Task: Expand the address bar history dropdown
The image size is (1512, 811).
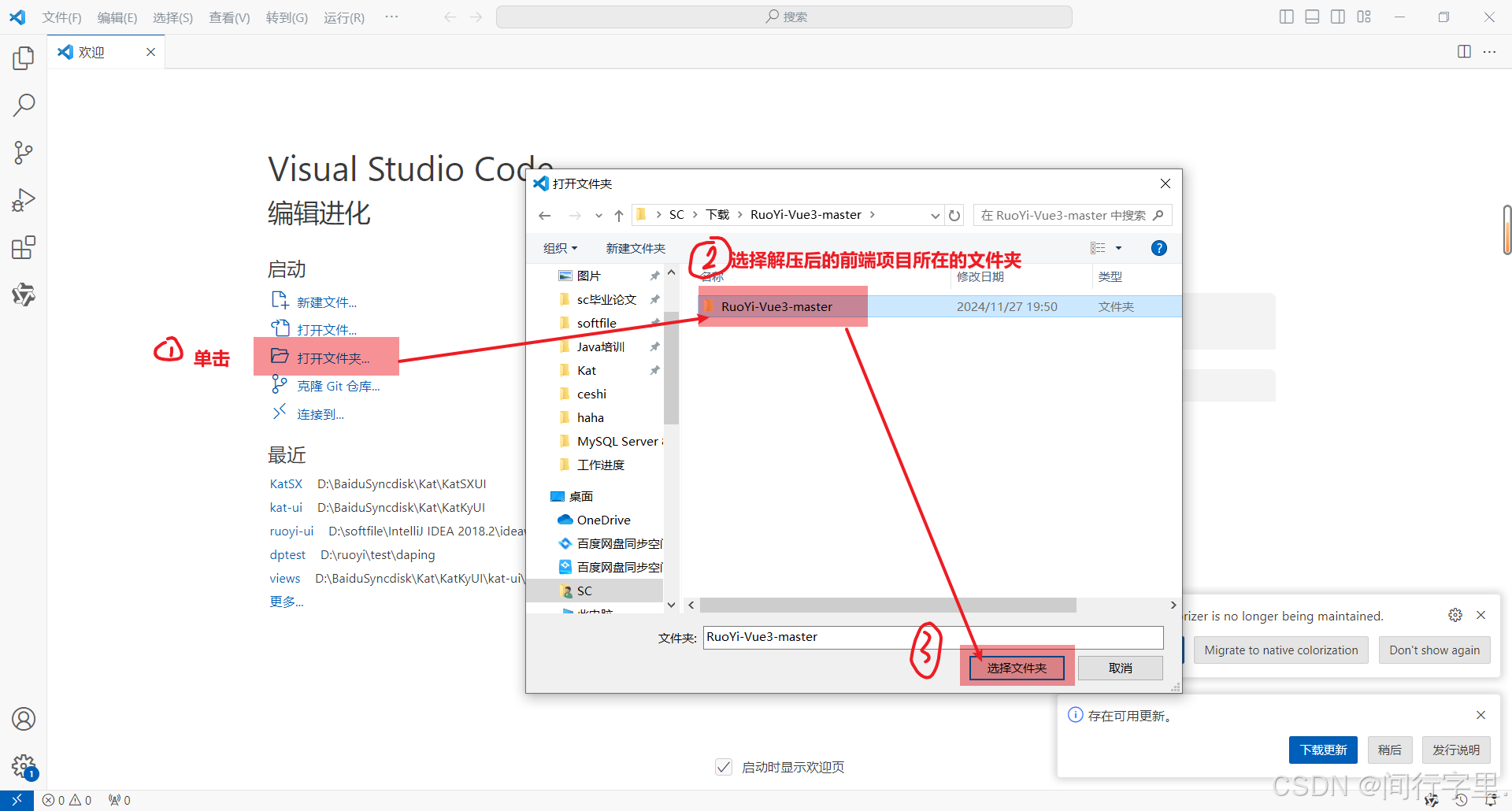Action: click(x=935, y=215)
